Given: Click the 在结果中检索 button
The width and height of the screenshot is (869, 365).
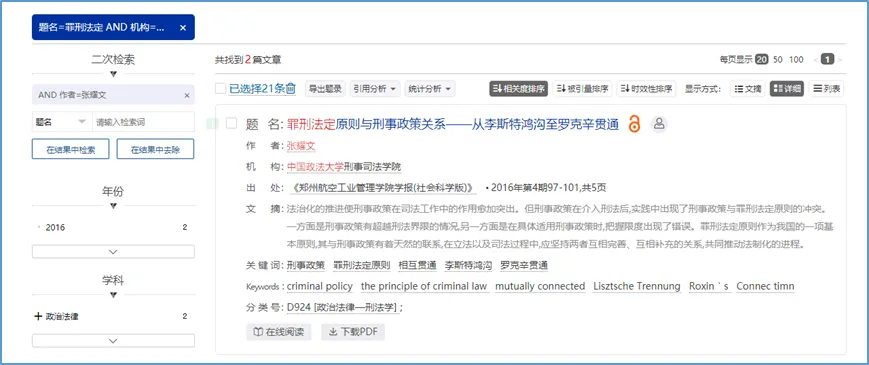Looking at the screenshot, I should (x=70, y=149).
